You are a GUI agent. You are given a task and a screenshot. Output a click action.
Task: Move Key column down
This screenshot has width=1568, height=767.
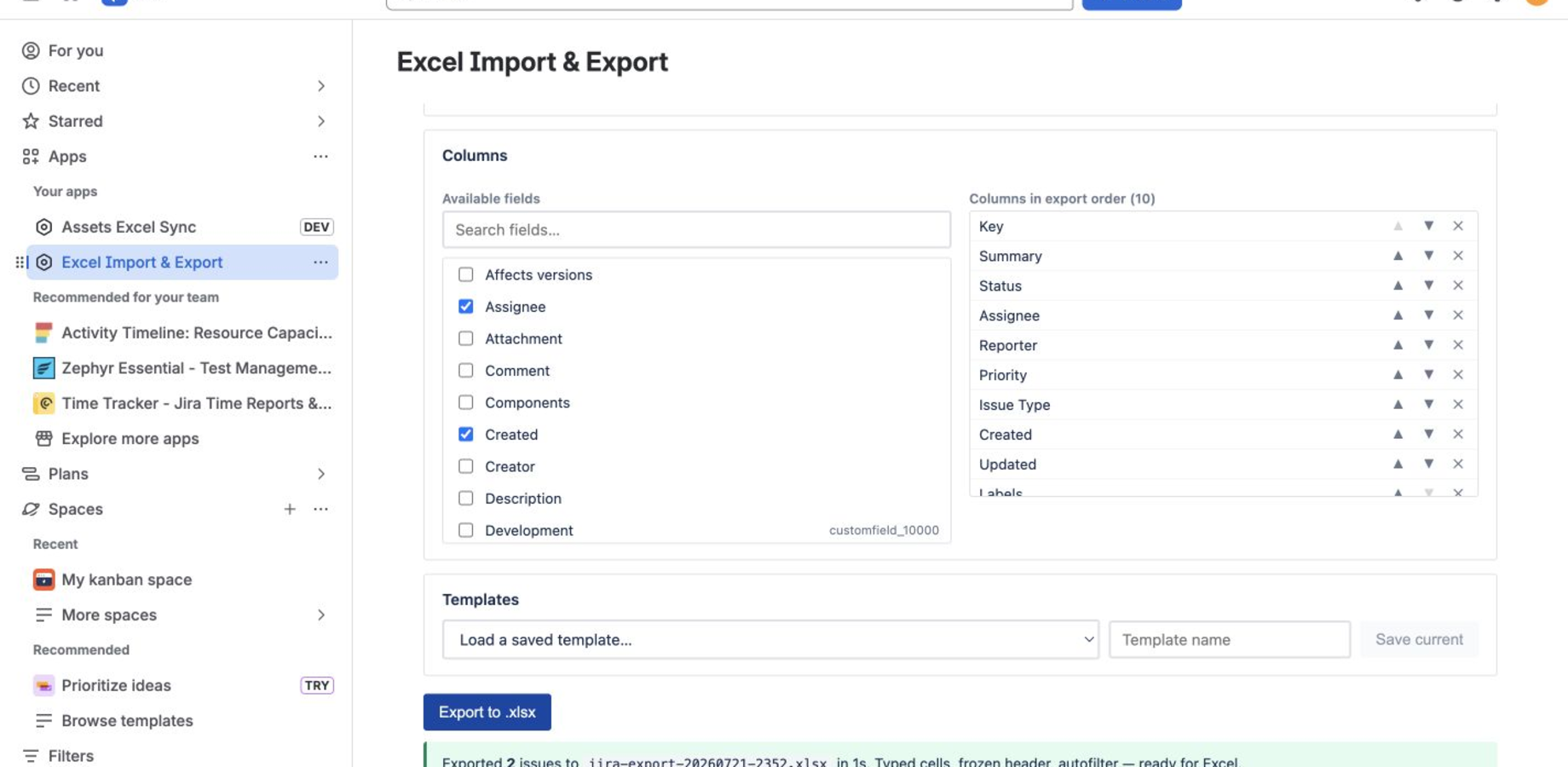[1428, 226]
